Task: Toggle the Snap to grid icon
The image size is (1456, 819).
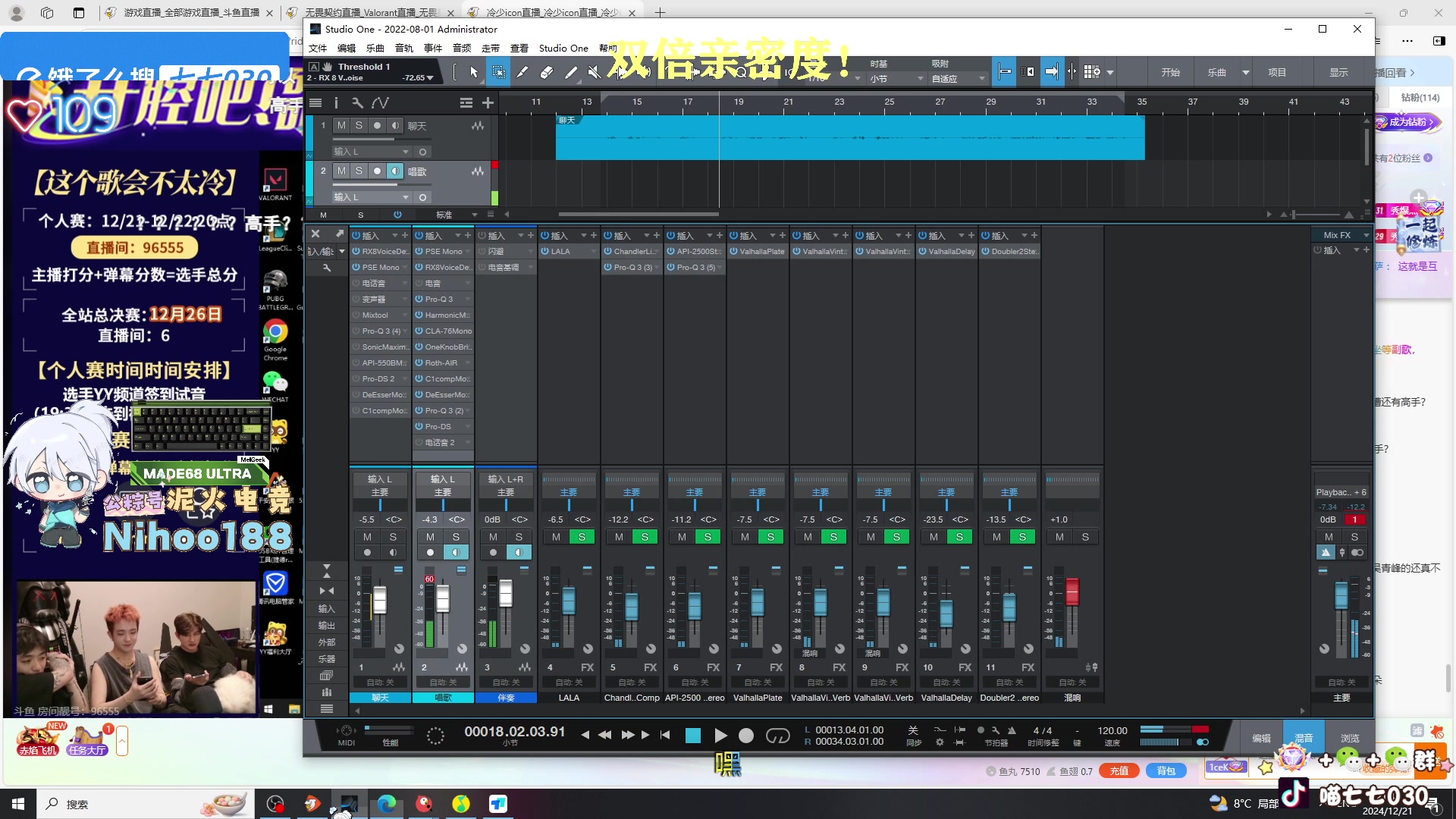Action: [1004, 72]
